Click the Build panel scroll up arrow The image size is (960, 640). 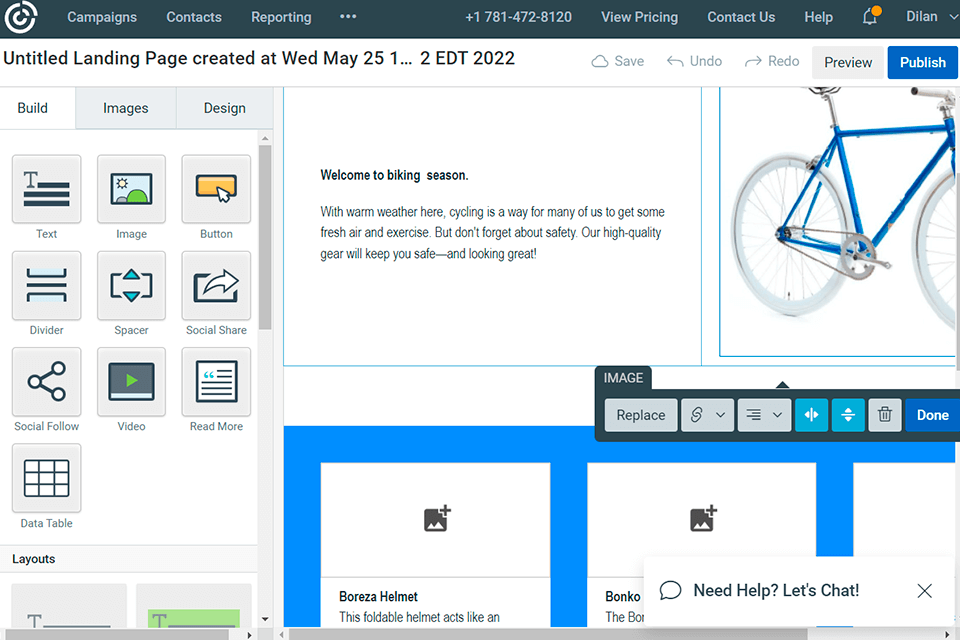click(x=264, y=138)
